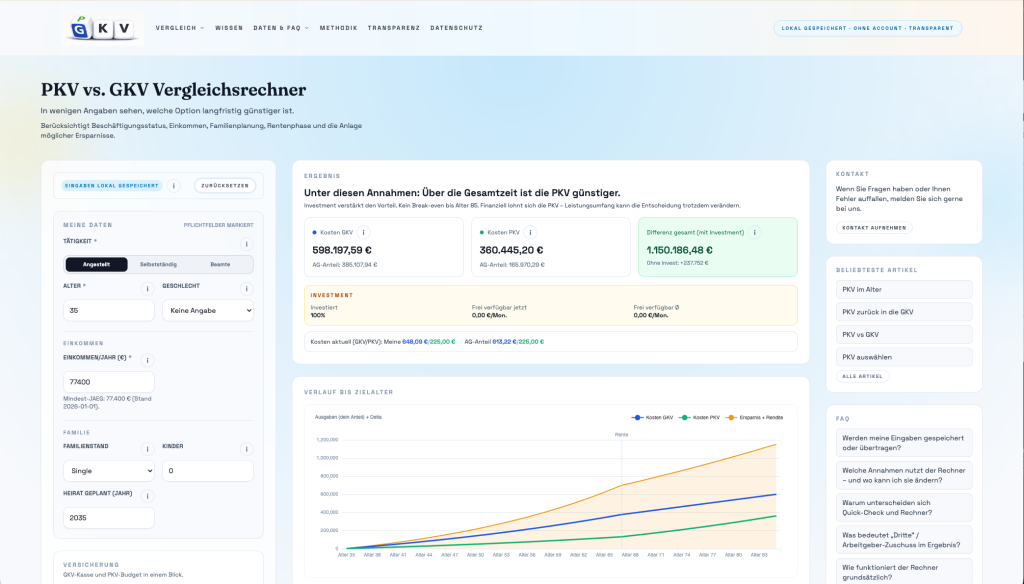Select Beamte as Tätigkeit

coord(221,265)
